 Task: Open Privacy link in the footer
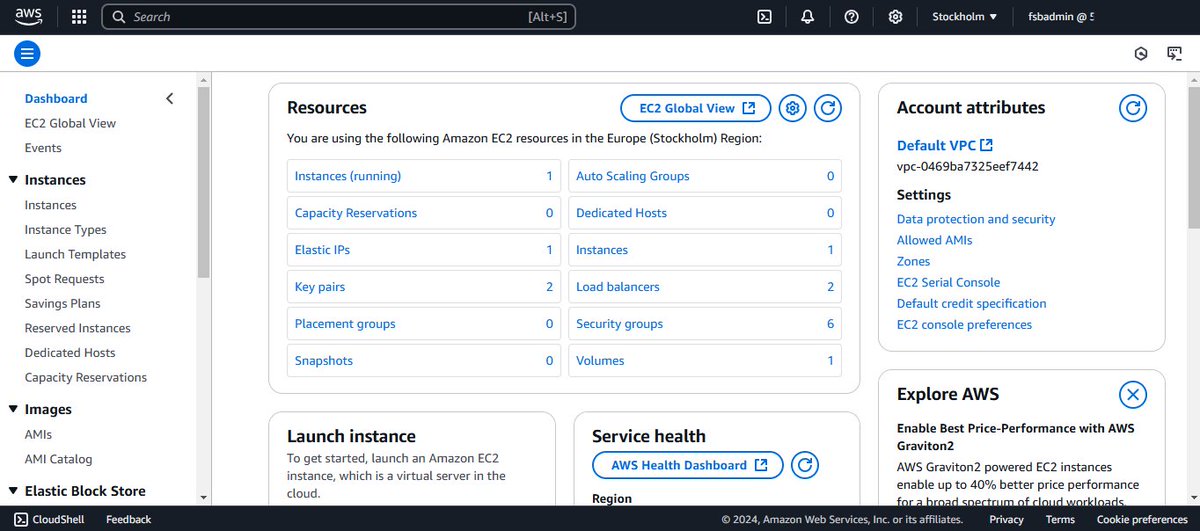(1006, 519)
